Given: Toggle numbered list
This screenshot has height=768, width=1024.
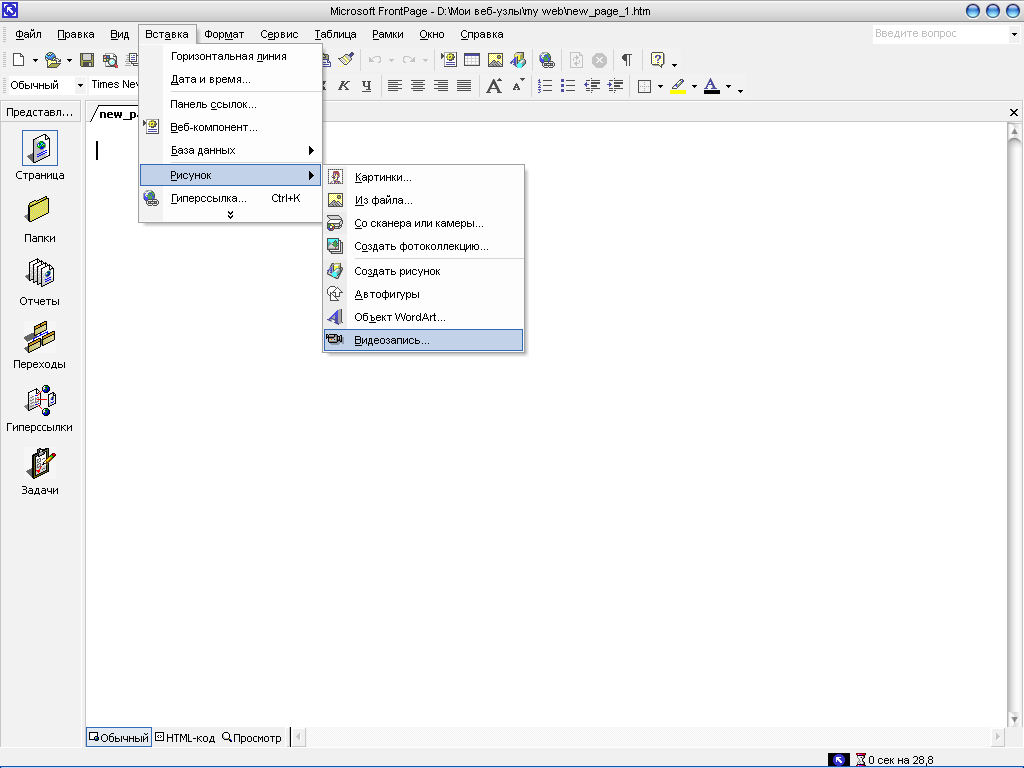Looking at the screenshot, I should point(545,86).
